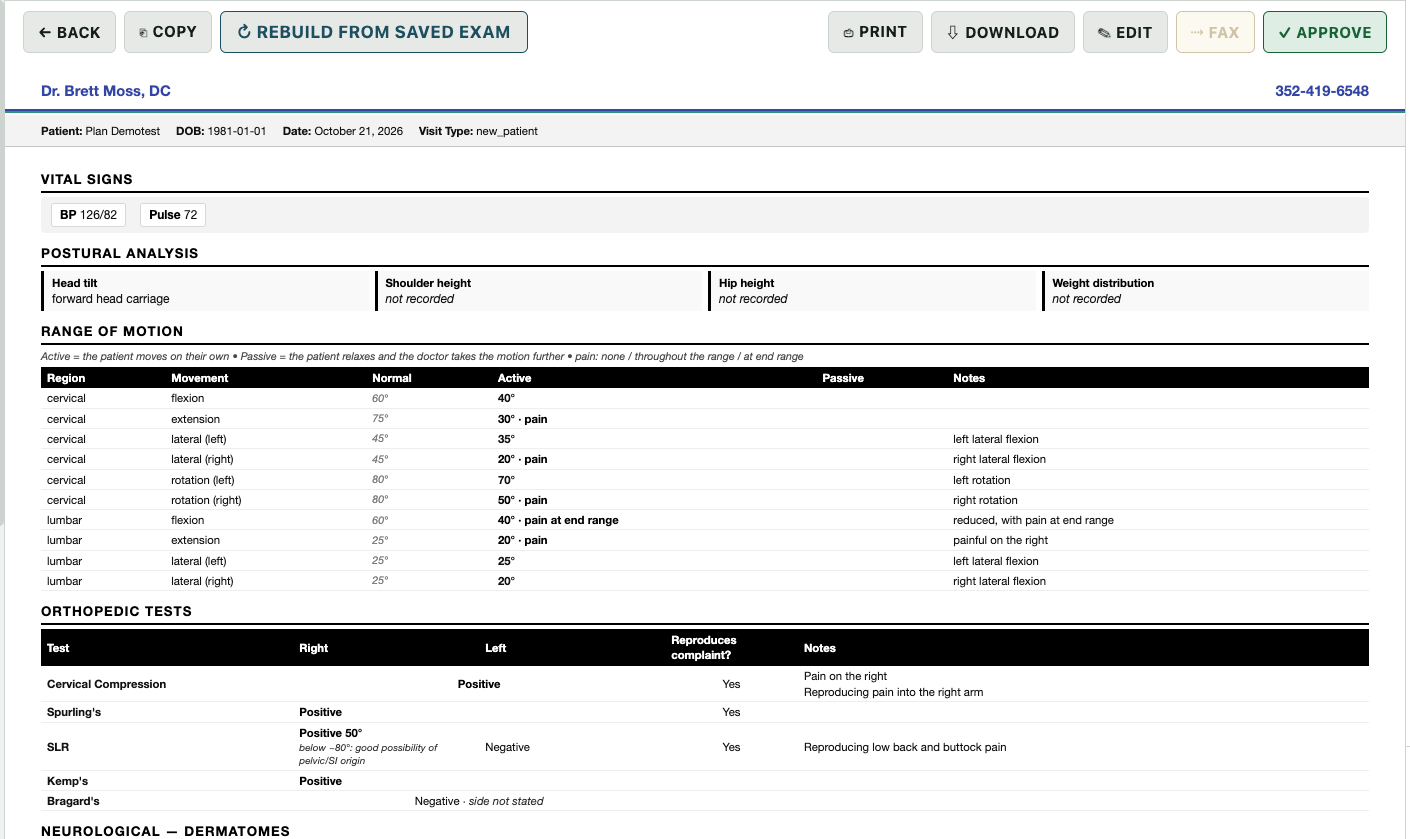1410x839 pixels.
Task: Click the Passive column header
Action: (x=843, y=378)
